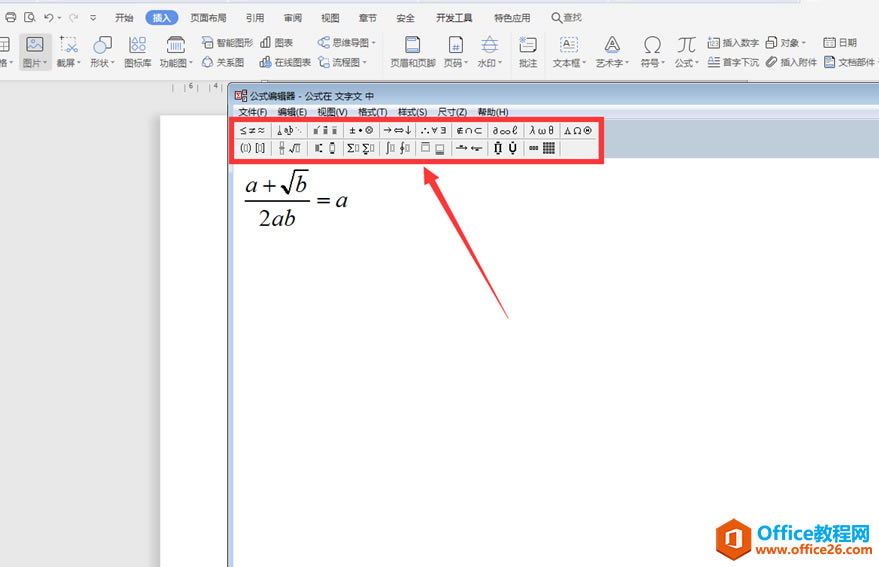Click 在线图表 online chart button
The width and height of the screenshot is (879, 567).
point(285,62)
